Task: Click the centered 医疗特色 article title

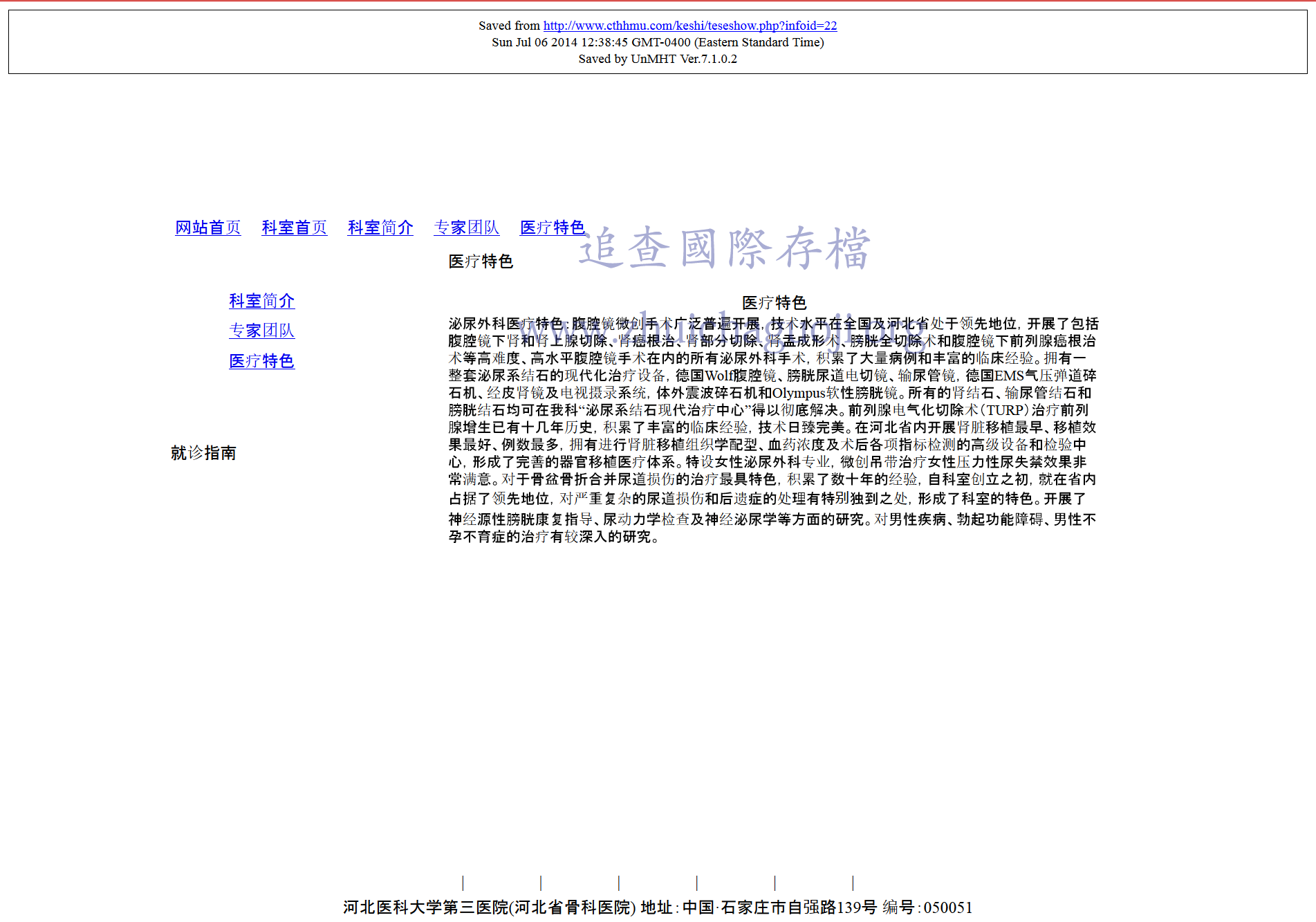Action: (x=774, y=303)
